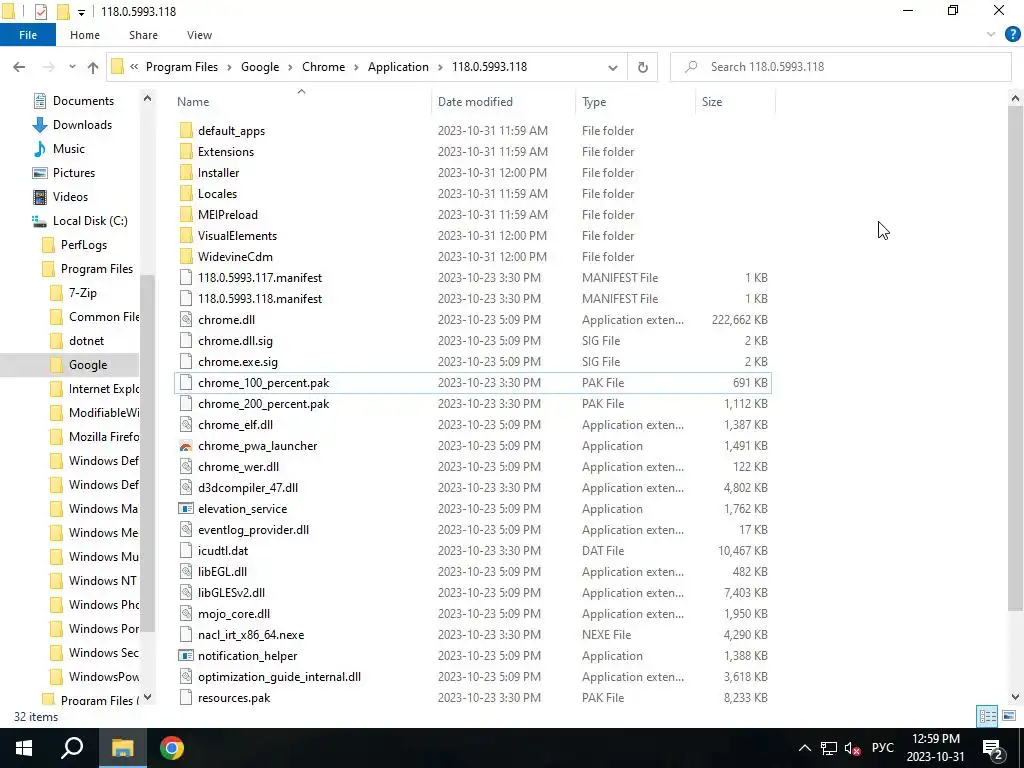The image size is (1024, 768).
Task: Select Documents in the navigation pane
Action: click(83, 101)
